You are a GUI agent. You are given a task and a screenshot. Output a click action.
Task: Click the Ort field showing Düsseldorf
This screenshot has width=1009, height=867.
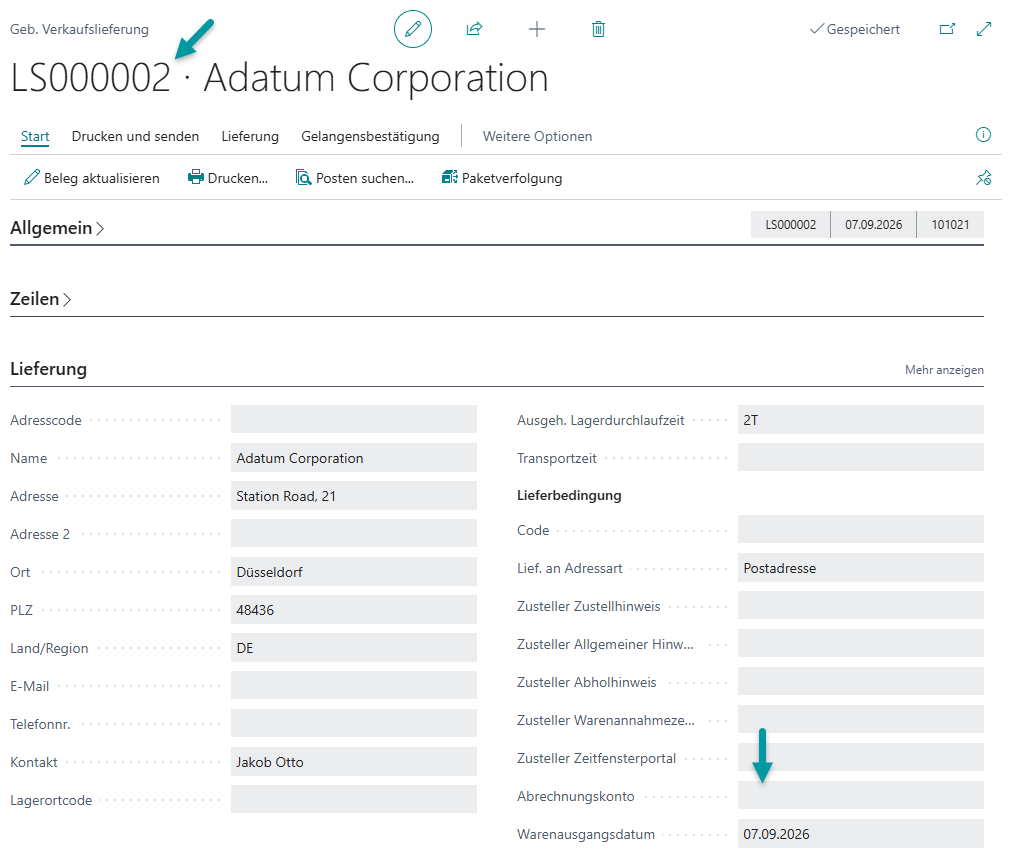pos(354,571)
